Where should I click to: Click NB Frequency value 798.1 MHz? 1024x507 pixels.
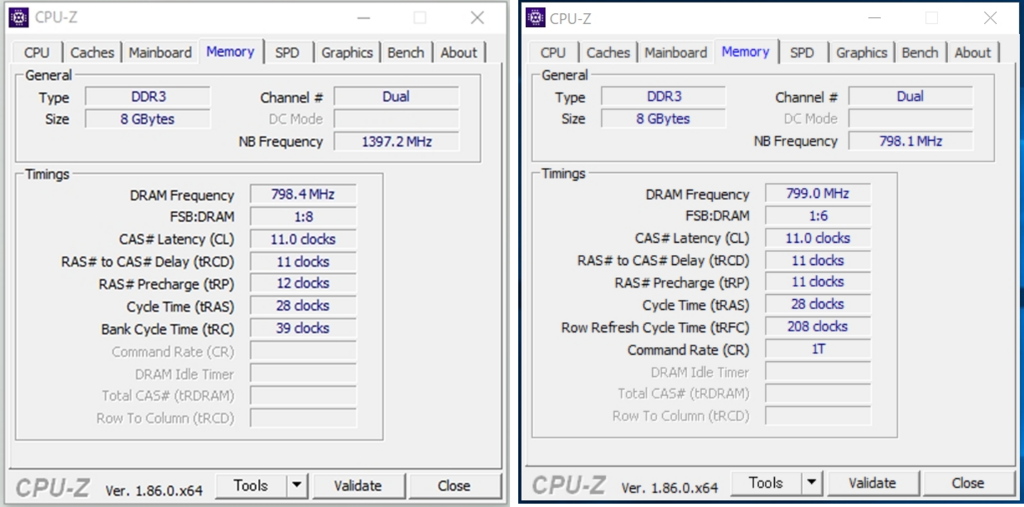pos(910,140)
